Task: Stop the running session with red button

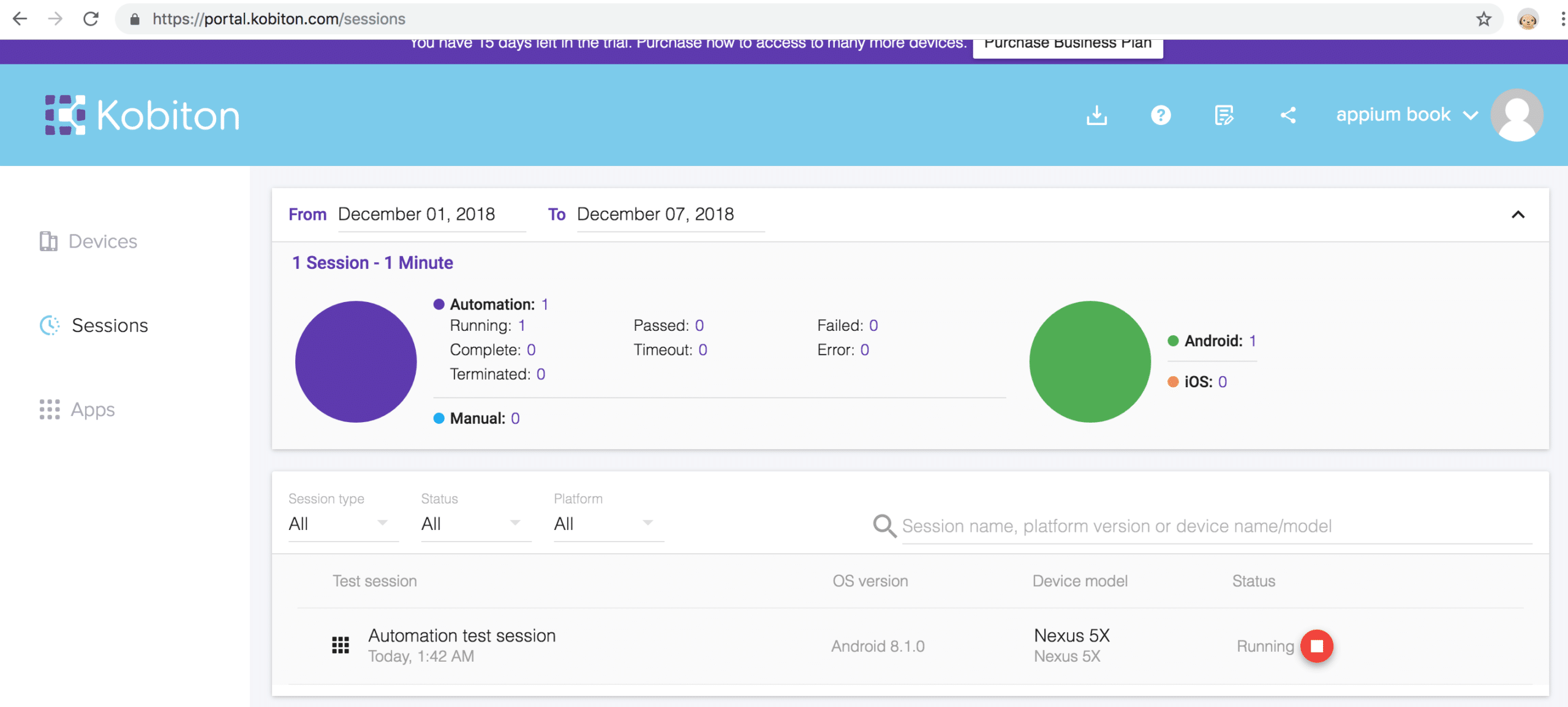Action: click(1317, 646)
